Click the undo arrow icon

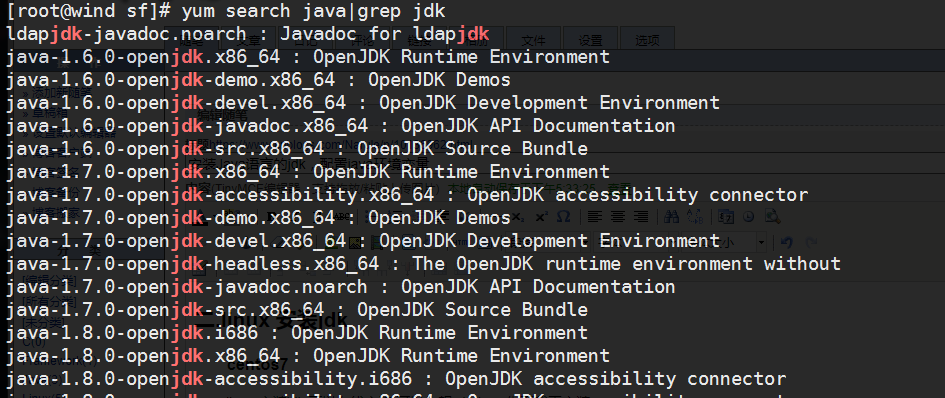click(786, 242)
